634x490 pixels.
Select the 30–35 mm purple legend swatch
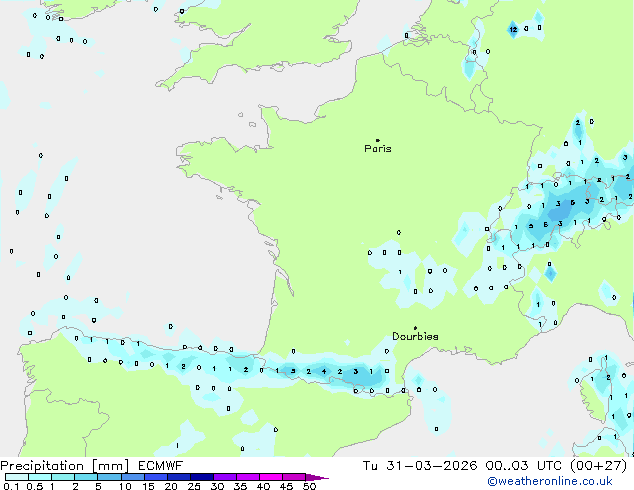(x=225, y=477)
